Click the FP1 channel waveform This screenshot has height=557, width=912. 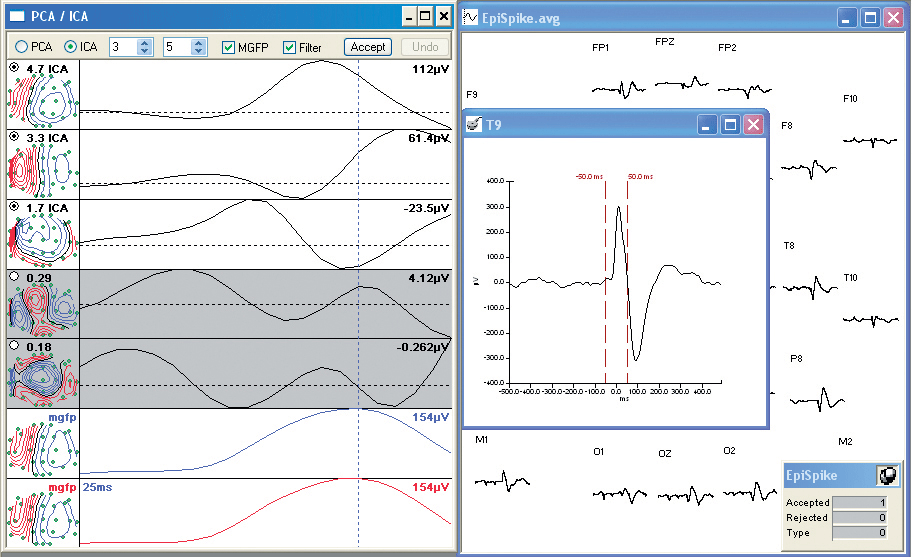pos(620,90)
